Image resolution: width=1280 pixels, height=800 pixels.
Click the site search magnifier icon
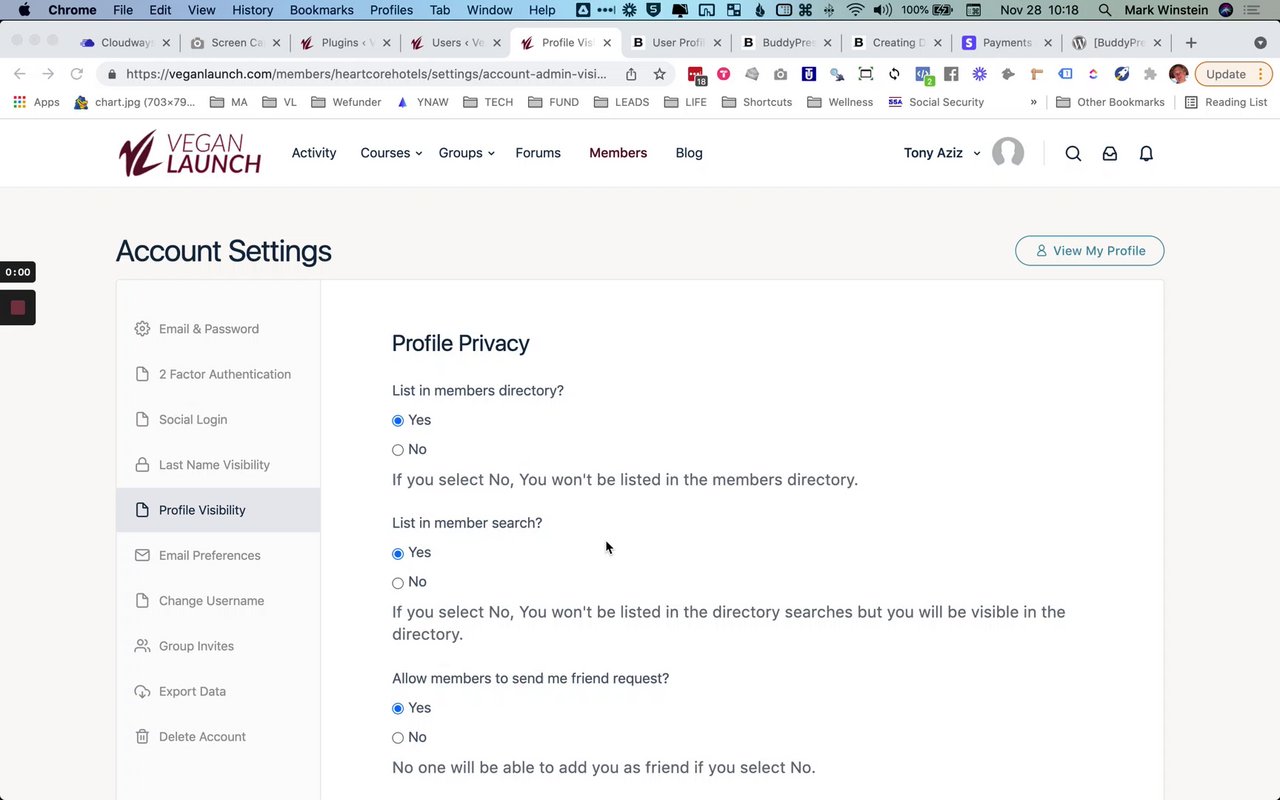[x=1073, y=153]
